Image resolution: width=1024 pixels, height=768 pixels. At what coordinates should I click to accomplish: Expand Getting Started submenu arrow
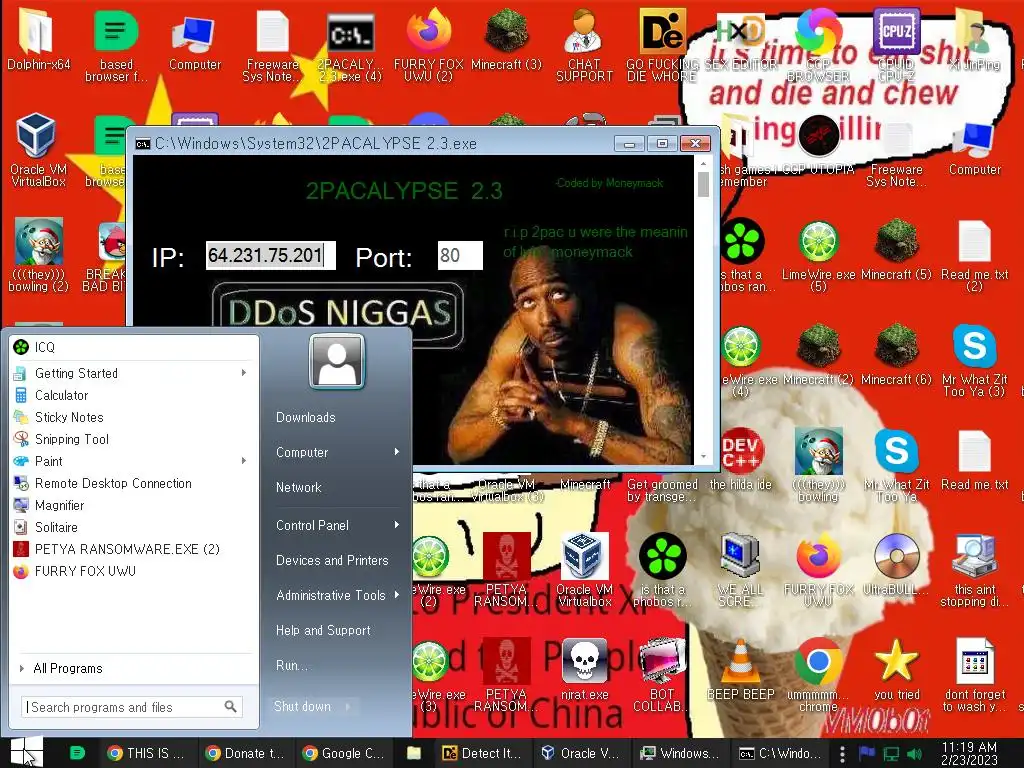244,373
